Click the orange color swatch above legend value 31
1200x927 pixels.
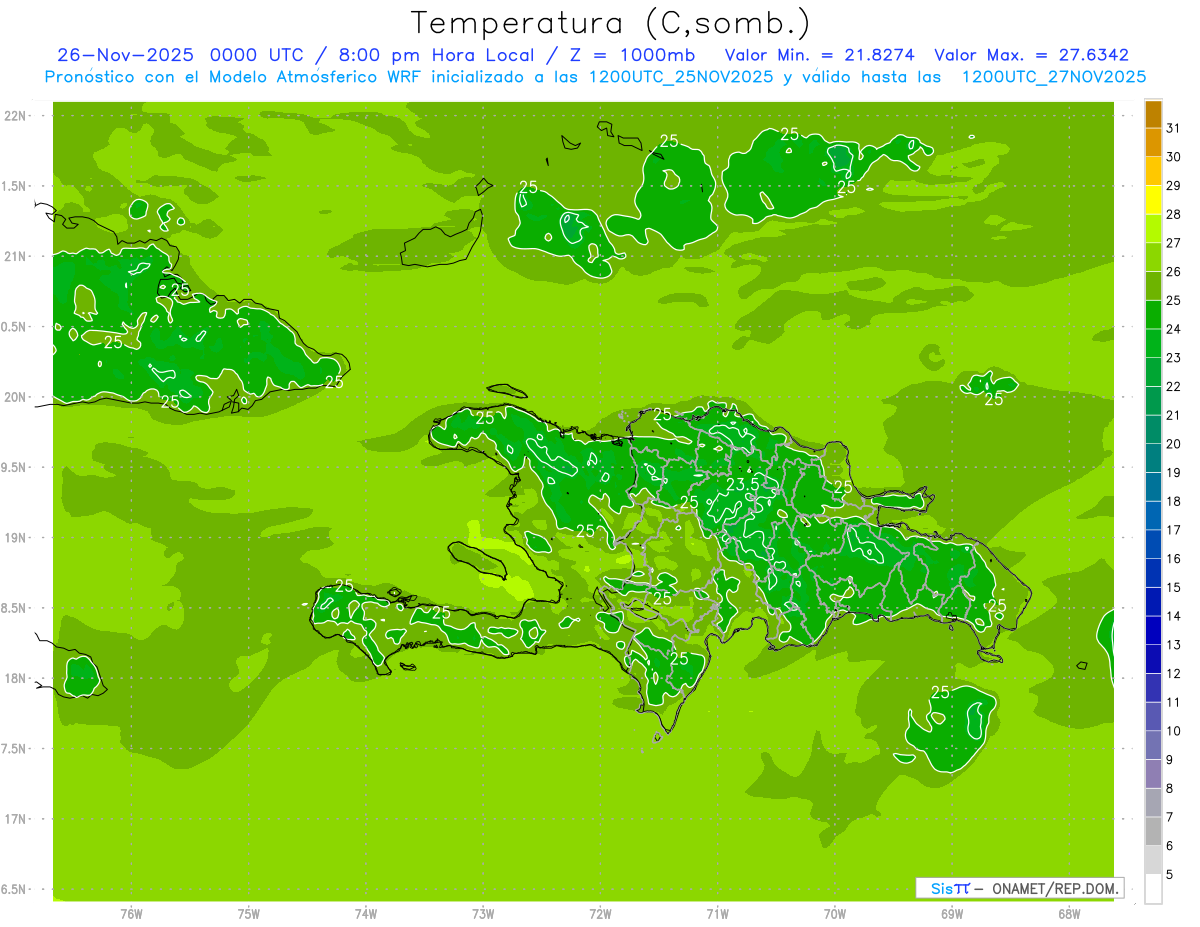(1153, 114)
